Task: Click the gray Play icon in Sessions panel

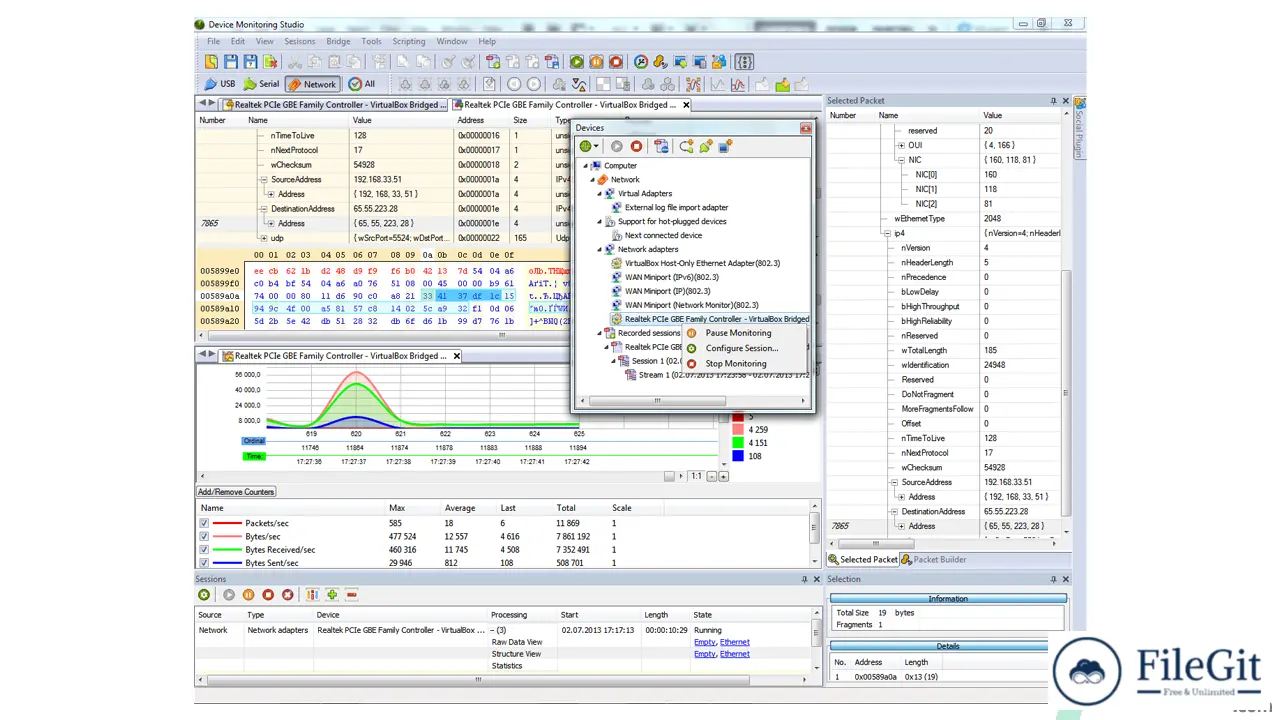Action: point(229,595)
